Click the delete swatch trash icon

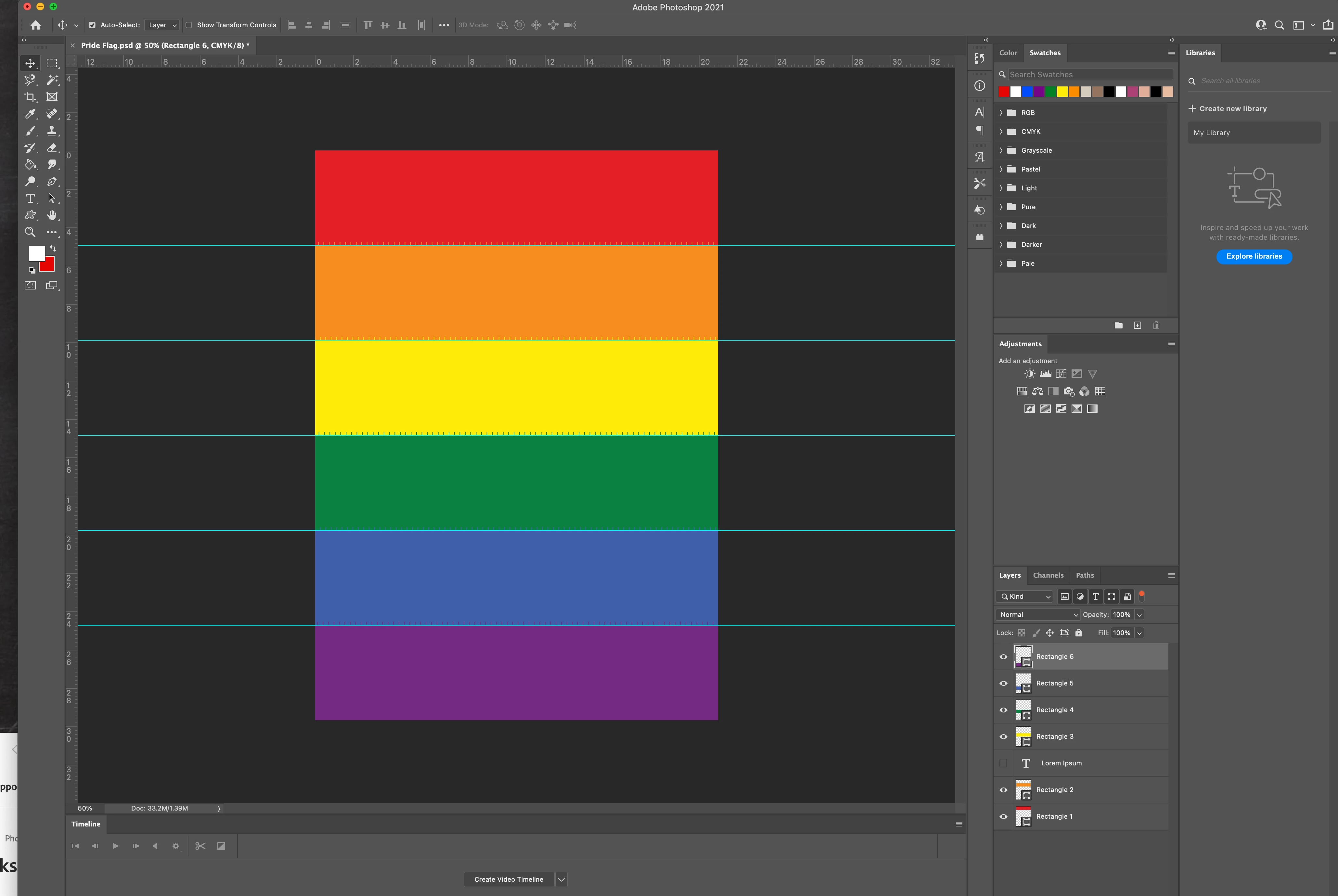coord(1156,325)
